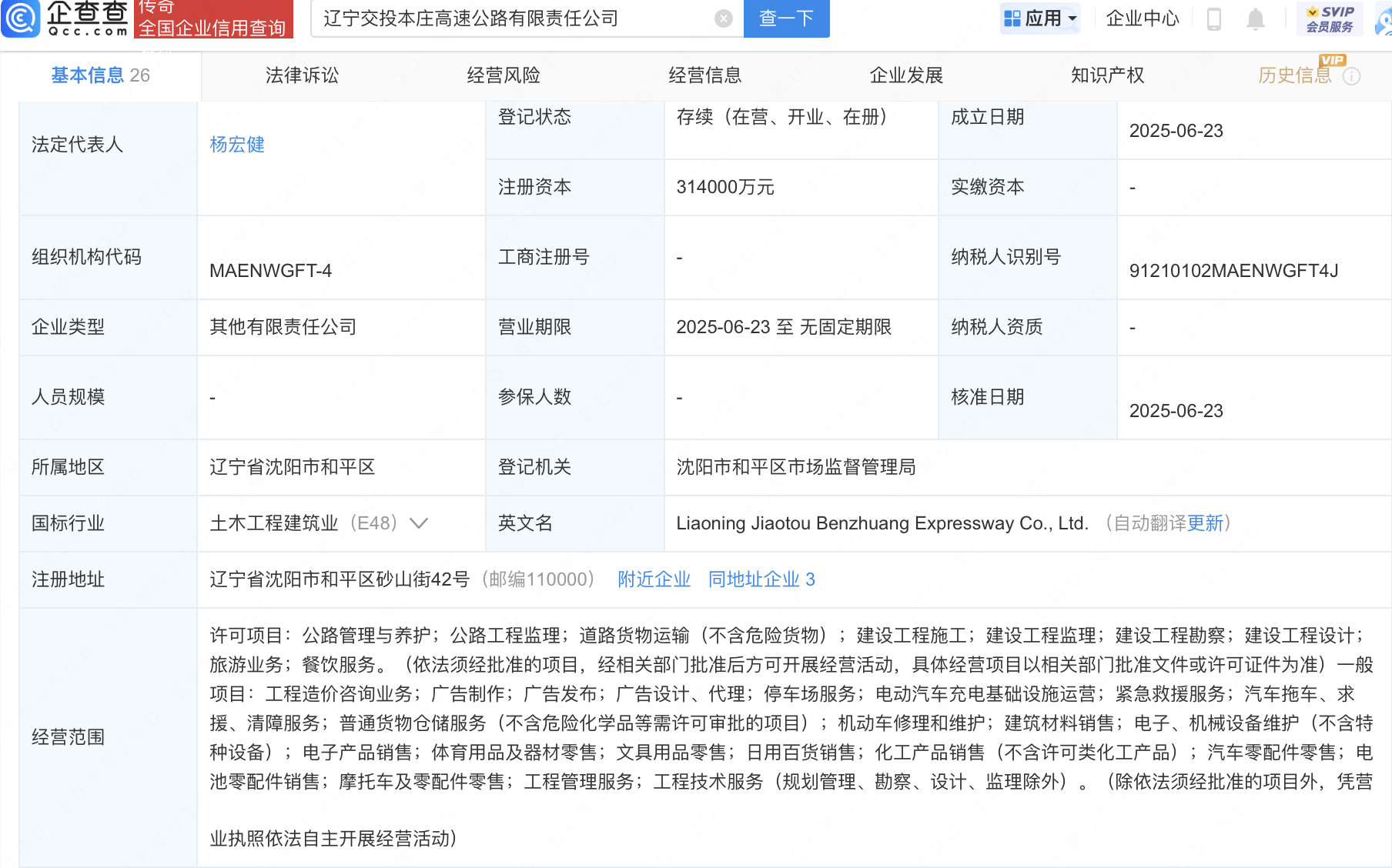Viewport: 1392px width, 868px height.
Task: Switch to the 知识产权 tab
Action: point(1107,75)
